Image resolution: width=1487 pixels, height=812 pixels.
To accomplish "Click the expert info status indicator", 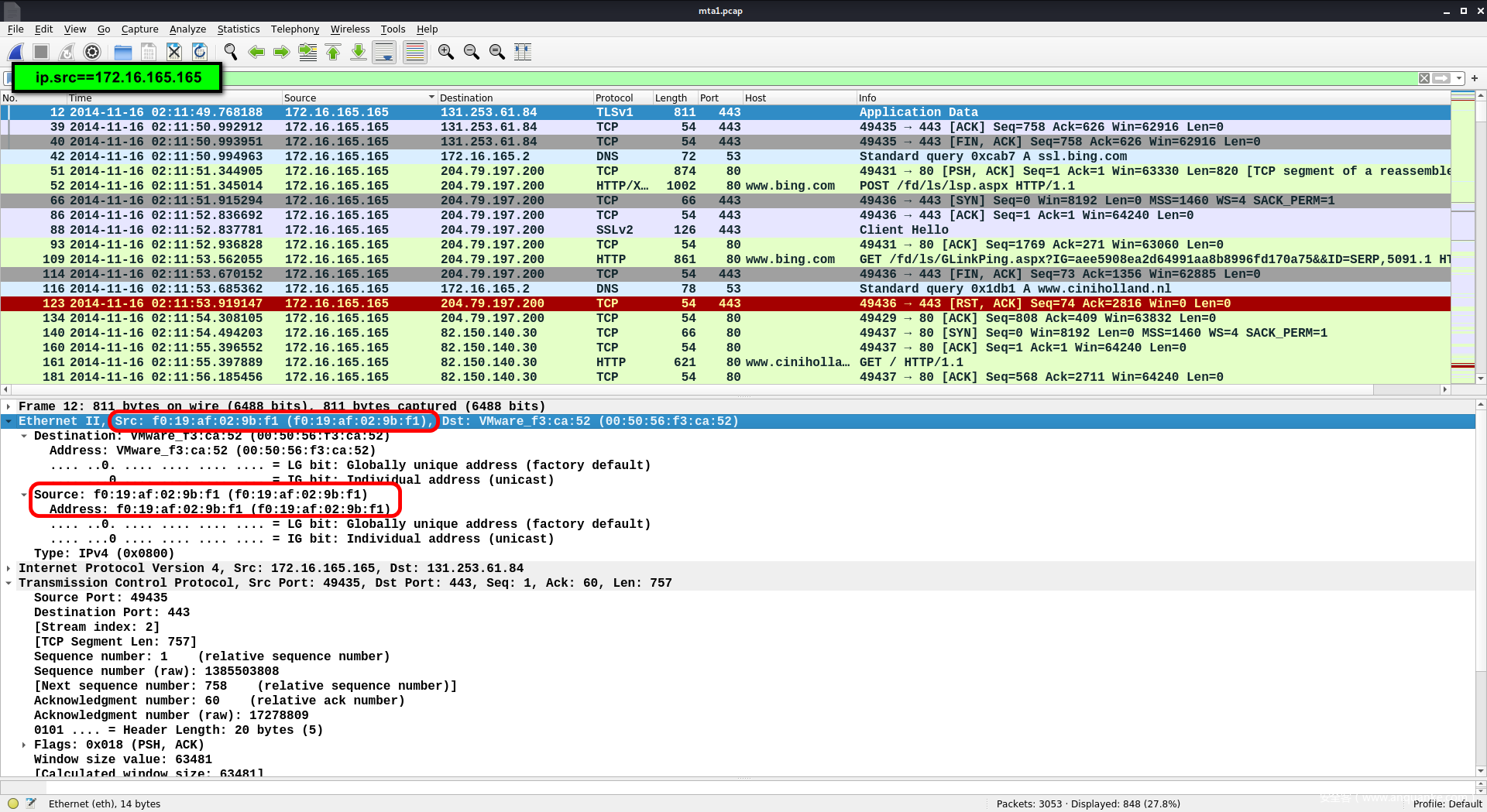I will tap(13, 803).
